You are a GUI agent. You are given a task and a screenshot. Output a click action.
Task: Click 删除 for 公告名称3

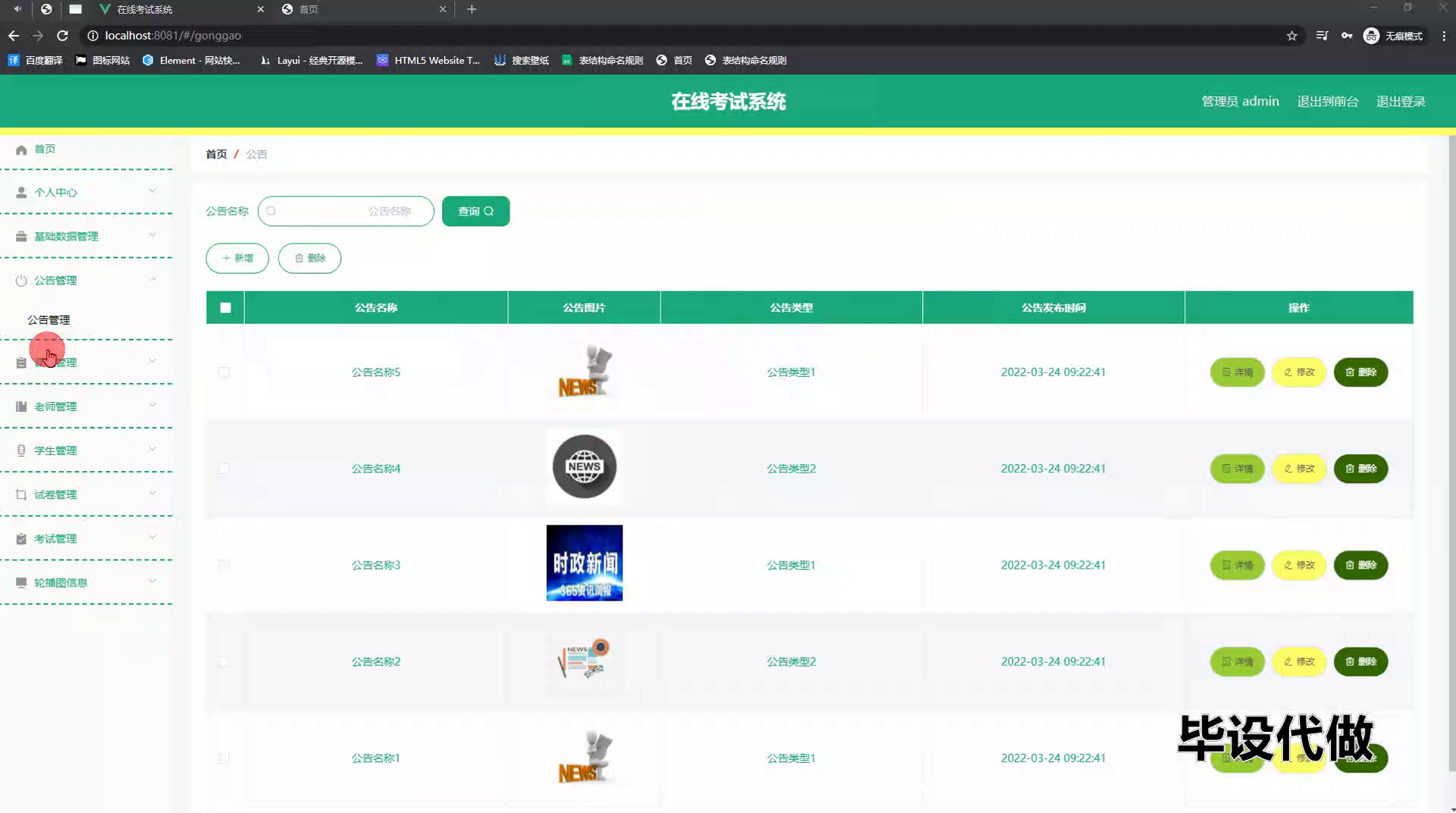tap(1360, 565)
